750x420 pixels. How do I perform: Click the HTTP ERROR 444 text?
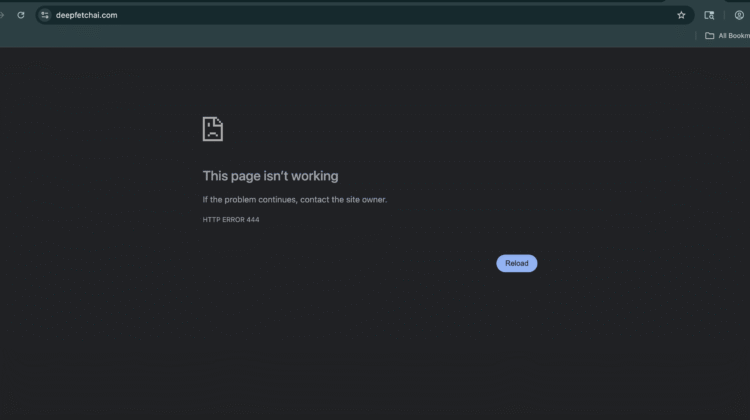[230, 219]
